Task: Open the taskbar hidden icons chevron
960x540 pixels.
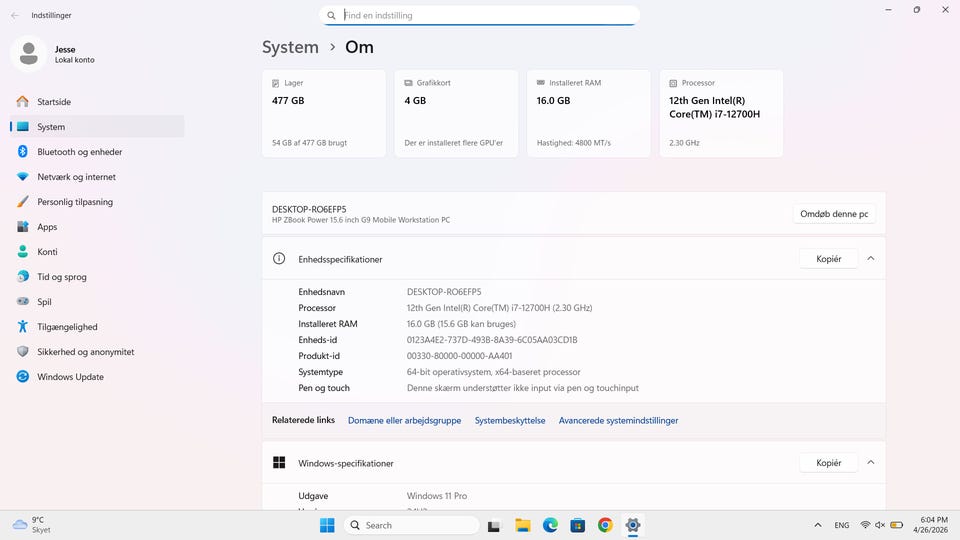Action: coord(817,525)
